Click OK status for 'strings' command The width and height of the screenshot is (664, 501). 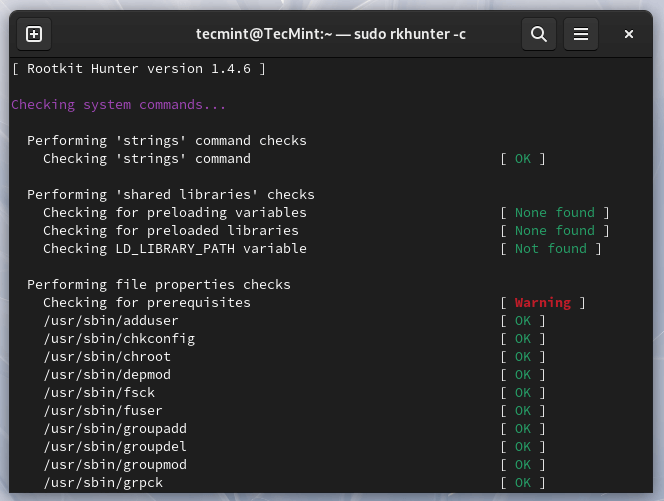coord(523,158)
